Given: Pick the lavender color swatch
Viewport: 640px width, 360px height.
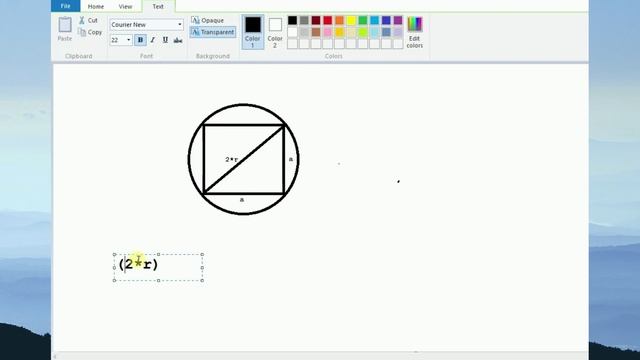Looking at the screenshot, I should coord(398,32).
